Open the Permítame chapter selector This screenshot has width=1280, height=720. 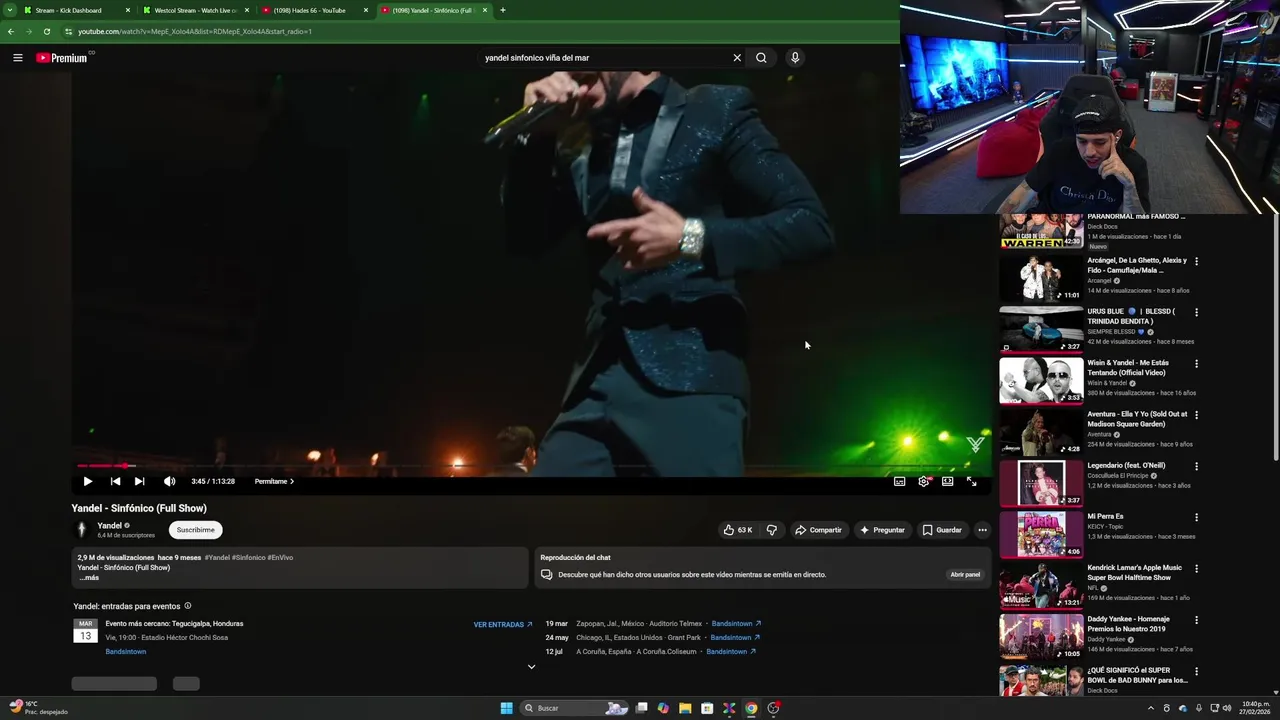(274, 481)
